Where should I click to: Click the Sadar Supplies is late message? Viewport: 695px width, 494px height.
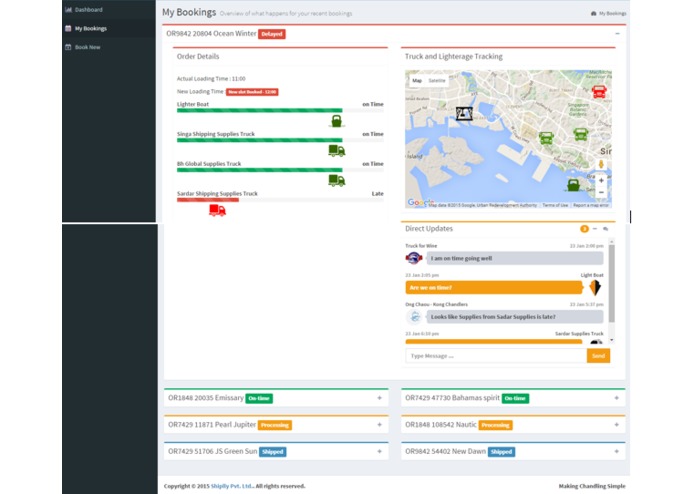pos(515,317)
